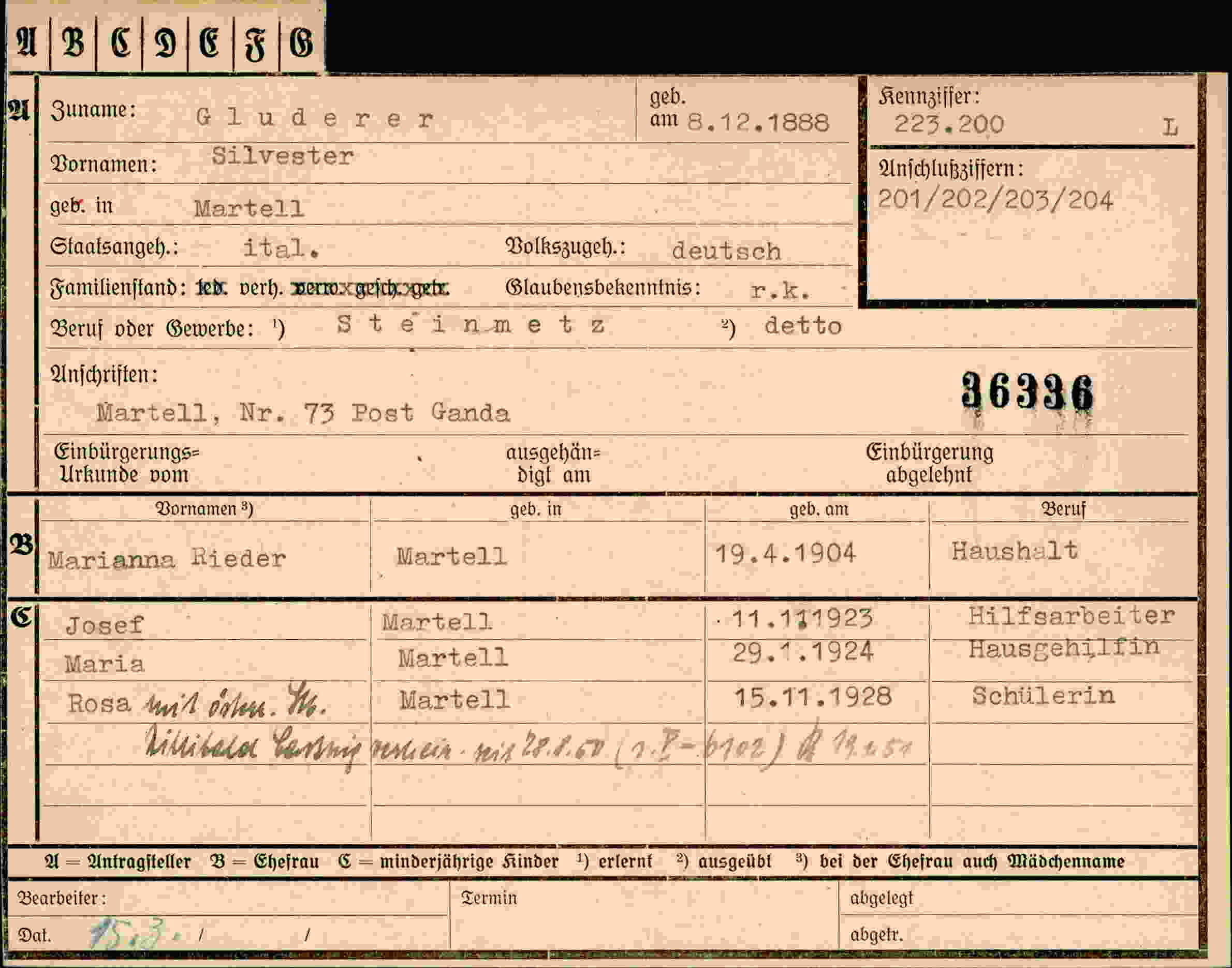Click 'Bearbeiter:' label
Image resolution: width=1232 pixels, height=968 pixels.
[62, 899]
